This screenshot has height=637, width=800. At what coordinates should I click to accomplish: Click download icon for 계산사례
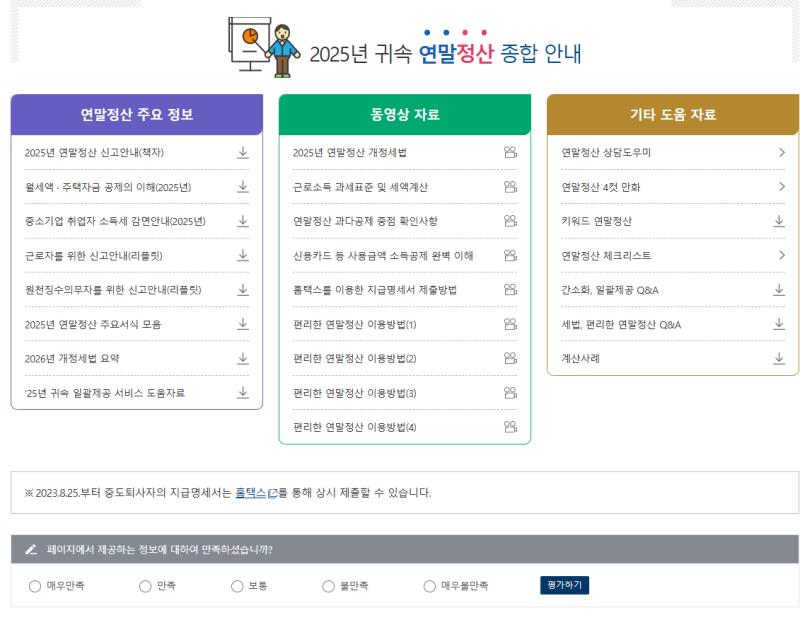tap(779, 359)
